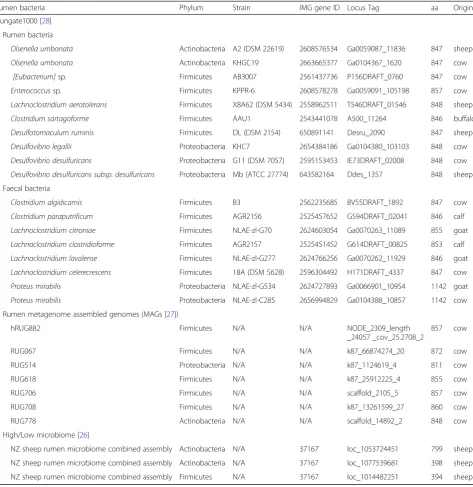Select the RUG067 row name
Screen dimensions: 473x487
pyautogui.click(x=23, y=351)
